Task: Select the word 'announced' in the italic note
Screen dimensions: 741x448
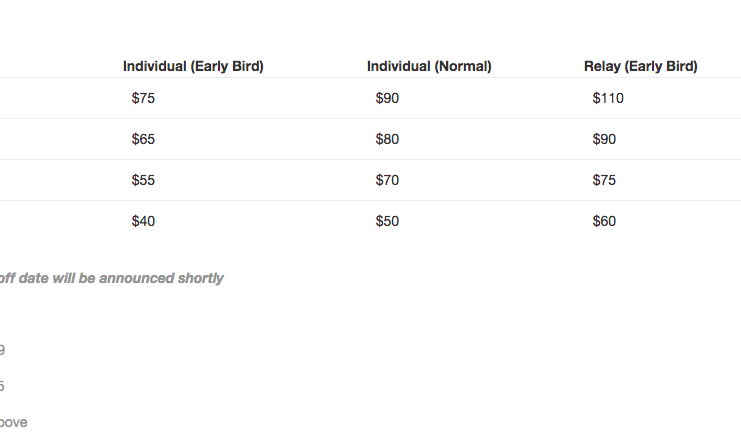Action: [137, 278]
